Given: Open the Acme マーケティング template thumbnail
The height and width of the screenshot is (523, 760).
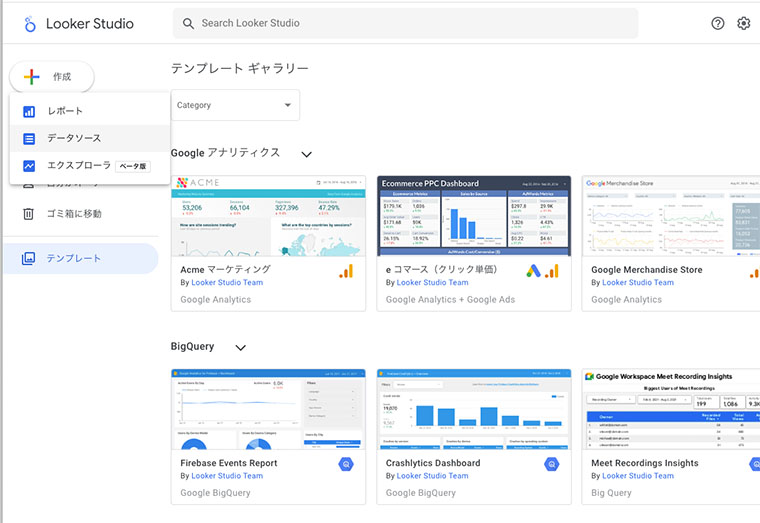Looking at the screenshot, I should pyautogui.click(x=269, y=216).
